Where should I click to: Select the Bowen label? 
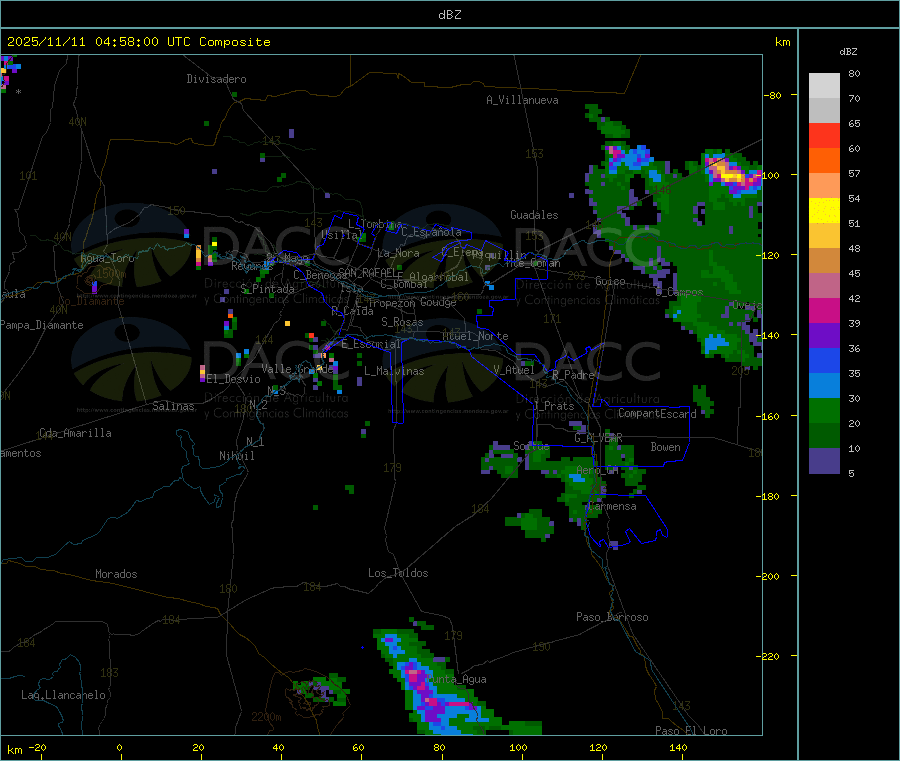click(x=665, y=447)
